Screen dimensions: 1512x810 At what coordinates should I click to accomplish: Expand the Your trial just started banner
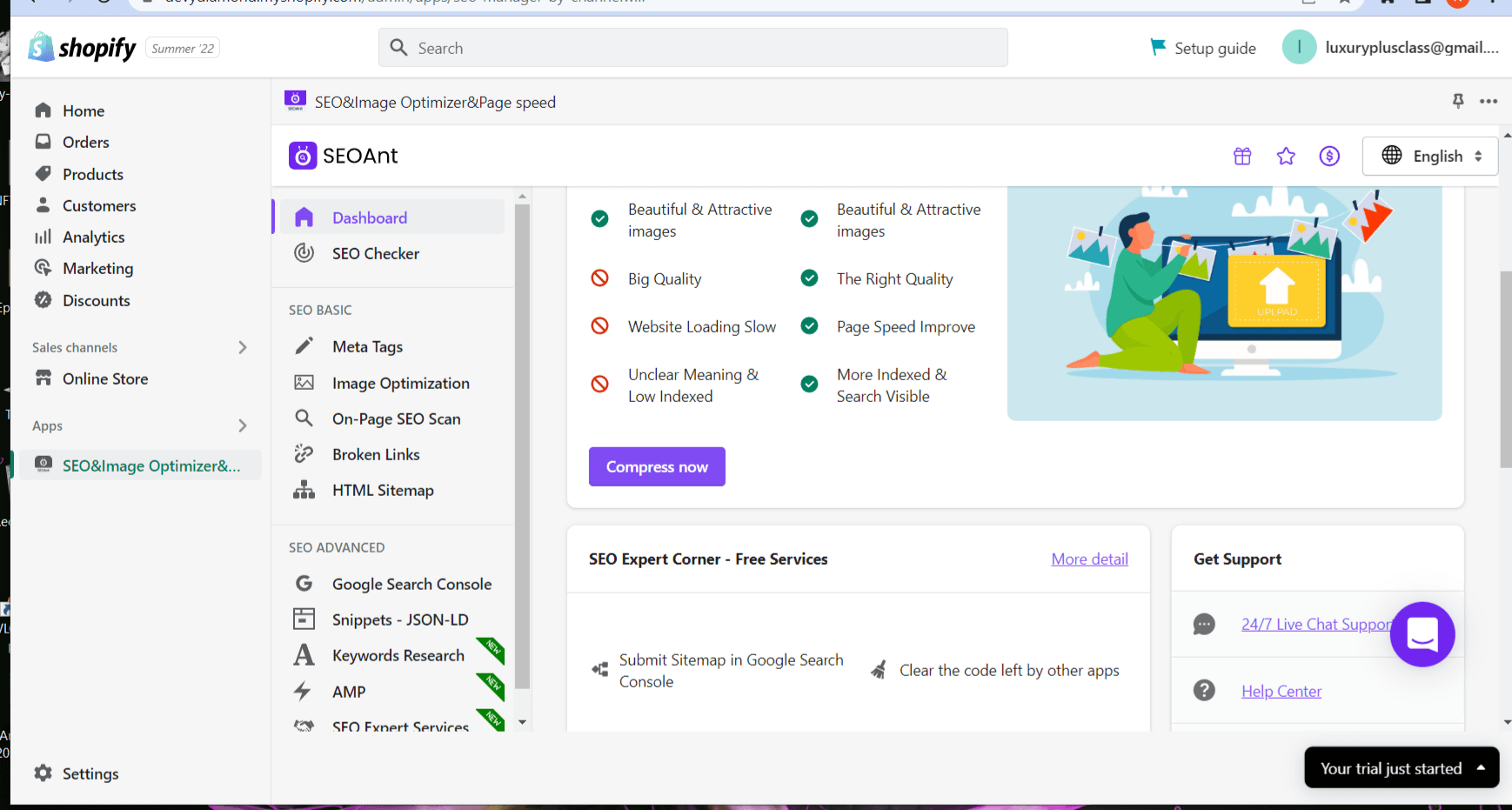pyautogui.click(x=1402, y=768)
